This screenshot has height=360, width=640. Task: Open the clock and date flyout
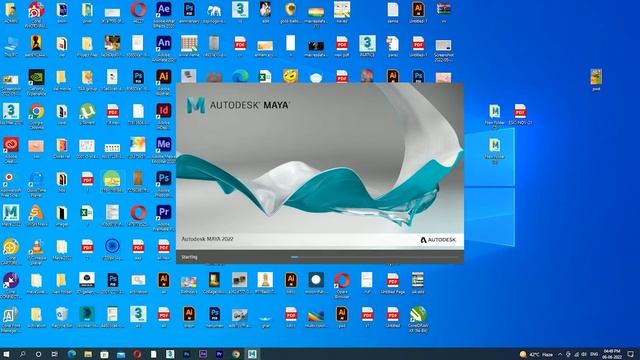pyautogui.click(x=612, y=354)
